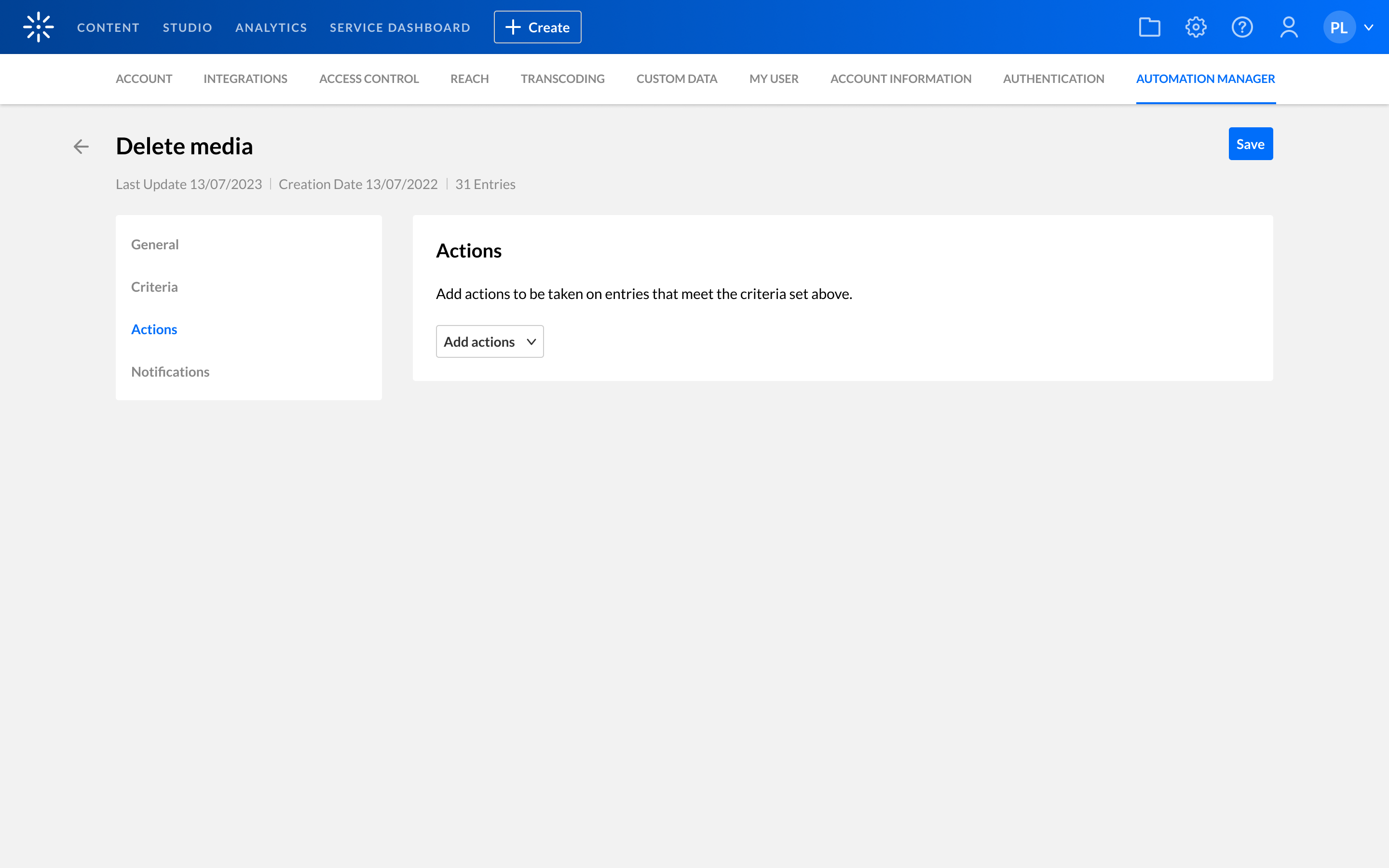Image resolution: width=1389 pixels, height=868 pixels.
Task: Select the Transcoding tab
Action: 562,79
